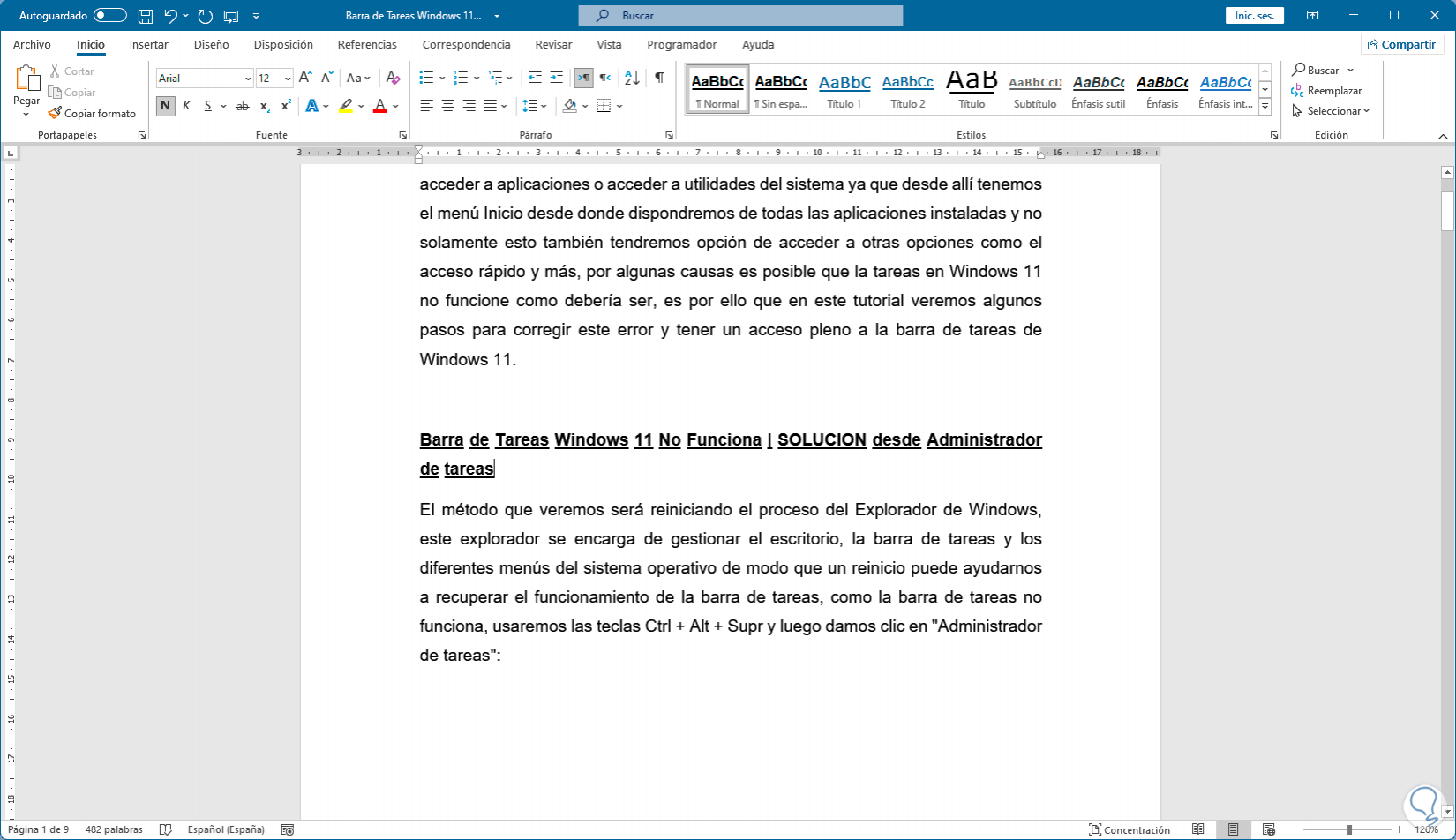Zoom in with the plus button
The height and width of the screenshot is (840, 1456).
pos(1400,829)
